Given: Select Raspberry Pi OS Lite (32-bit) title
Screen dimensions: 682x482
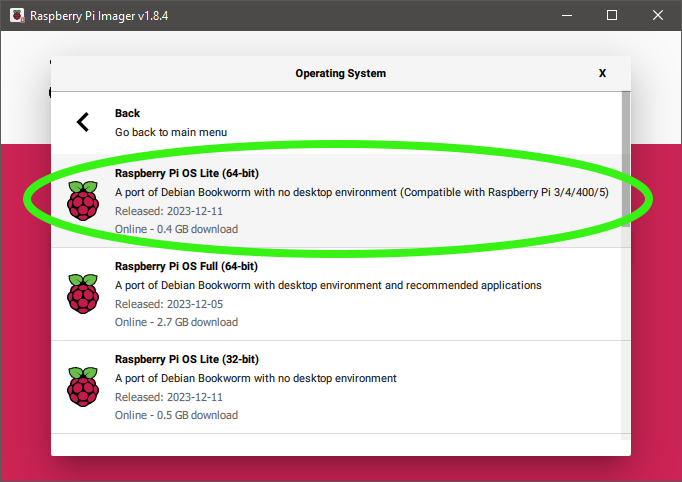Looking at the screenshot, I should [187, 359].
